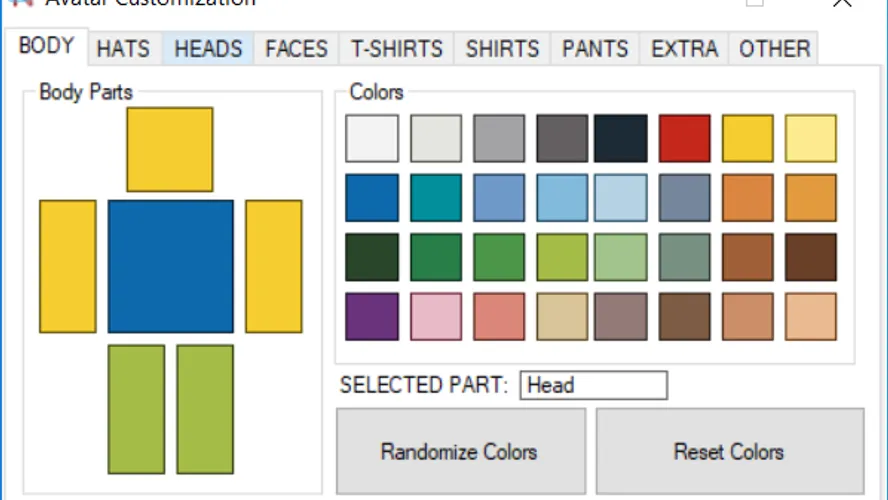Pick the teal color swatch
Screen dimensions: 888x500
click(x=436, y=197)
